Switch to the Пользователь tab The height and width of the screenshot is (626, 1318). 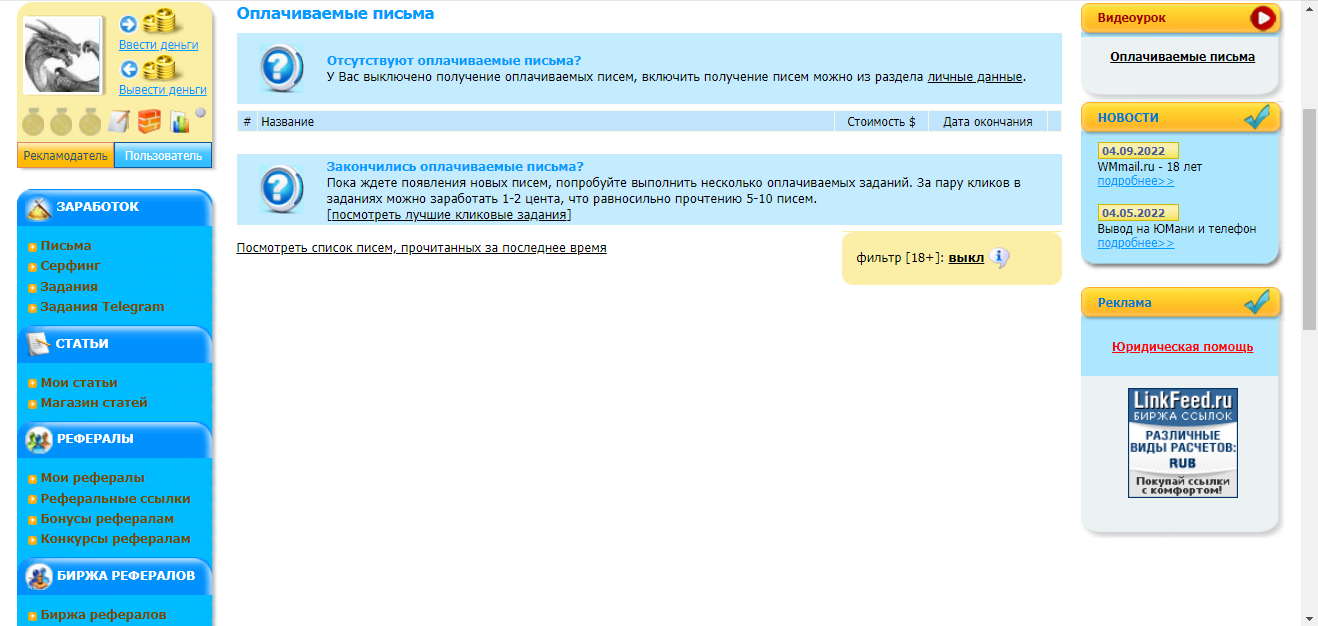[163, 155]
